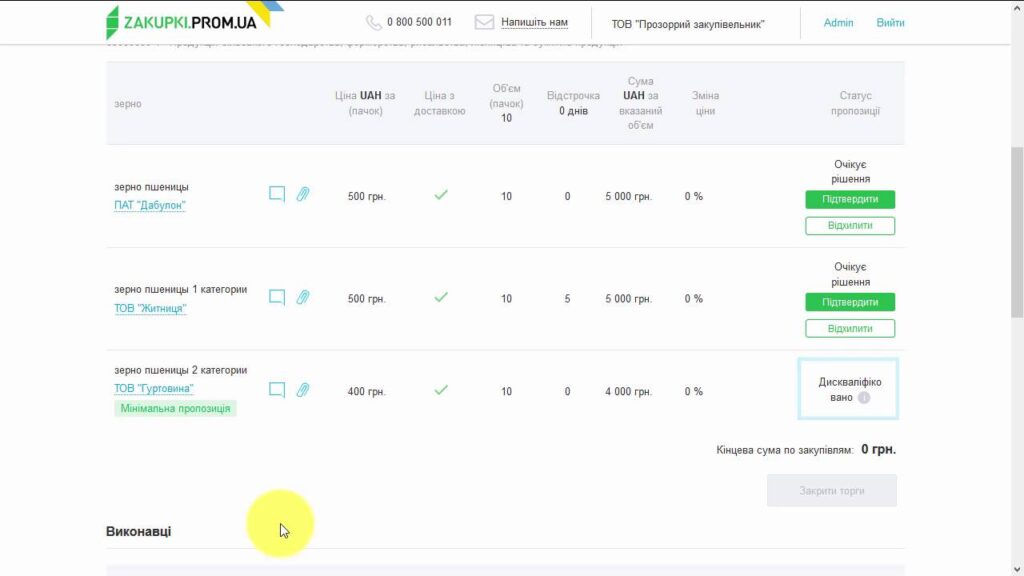Viewport: 1024px width, 576px height.
Task: Confirm the ТОВ "Житниця" offer with Підтвердити
Action: tap(850, 302)
